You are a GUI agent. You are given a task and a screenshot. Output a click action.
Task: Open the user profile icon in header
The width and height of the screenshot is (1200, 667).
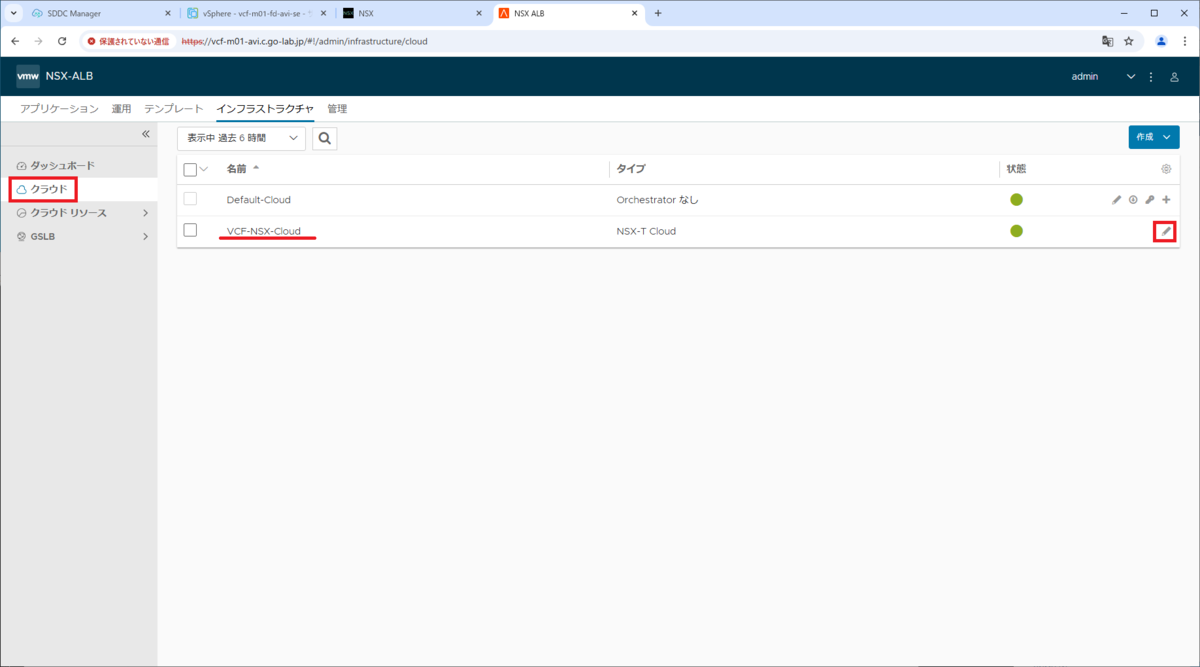[x=1175, y=77]
